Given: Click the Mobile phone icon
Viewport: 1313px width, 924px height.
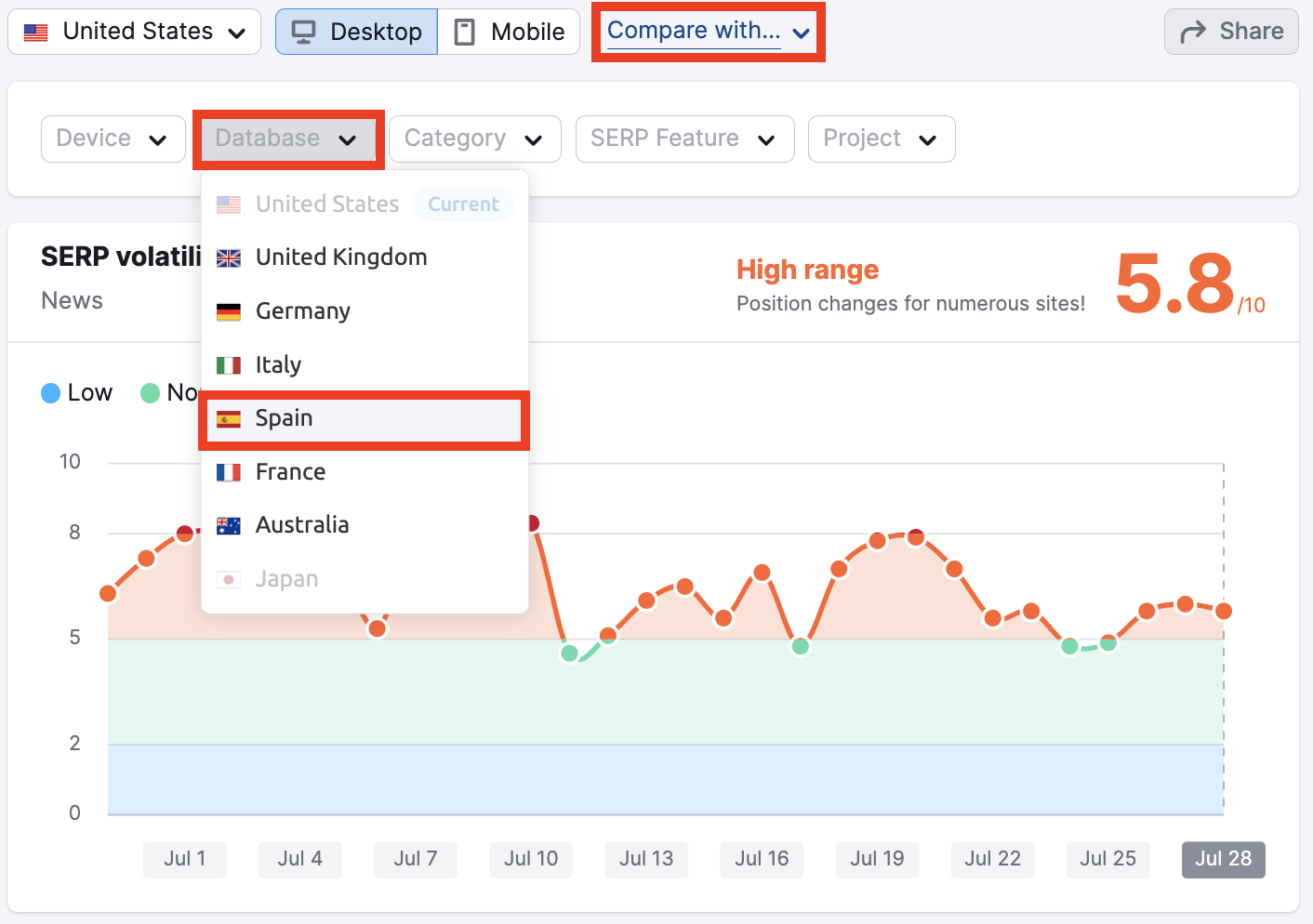Looking at the screenshot, I should tap(464, 33).
